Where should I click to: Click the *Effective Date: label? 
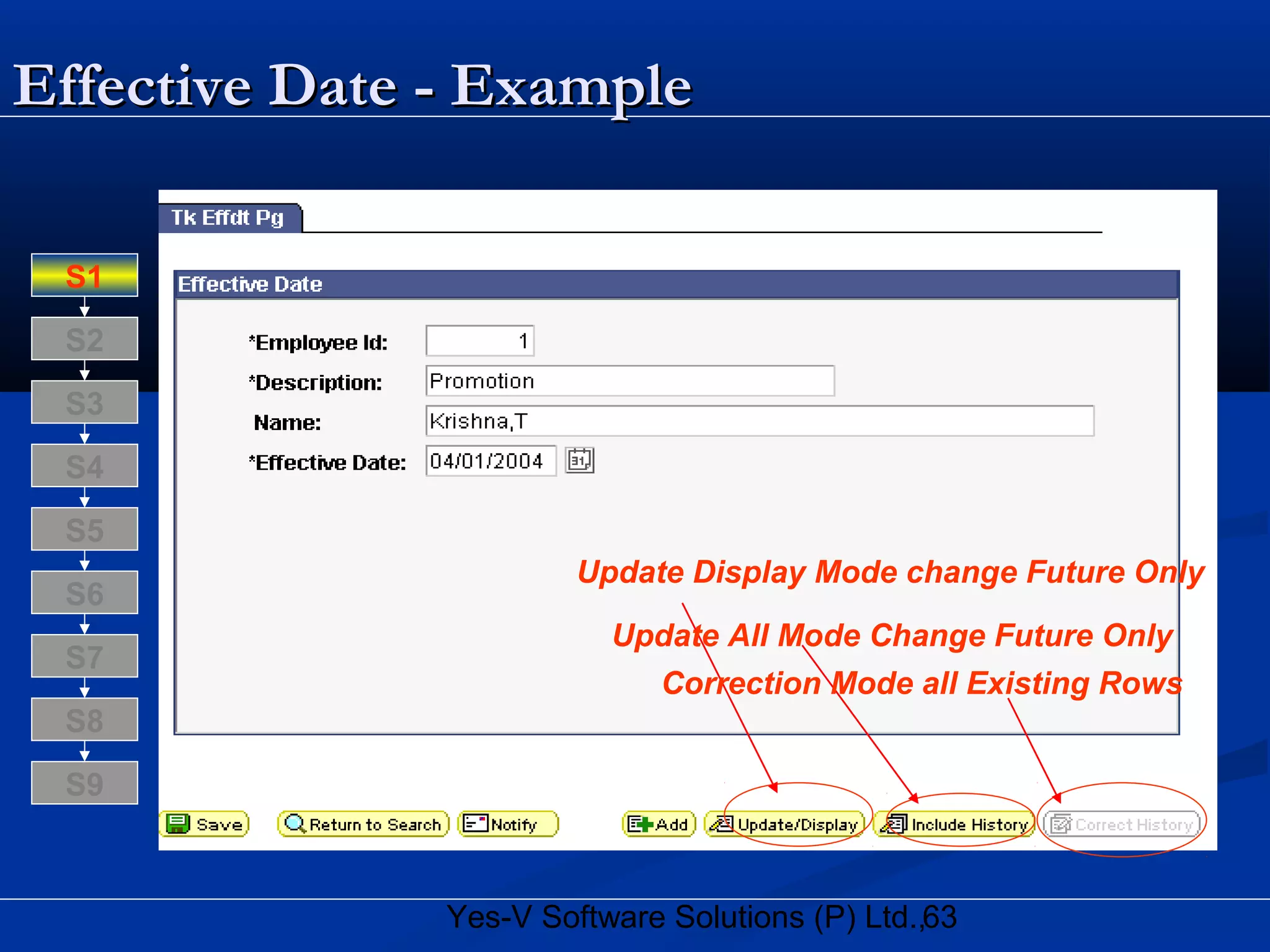pyautogui.click(x=327, y=463)
